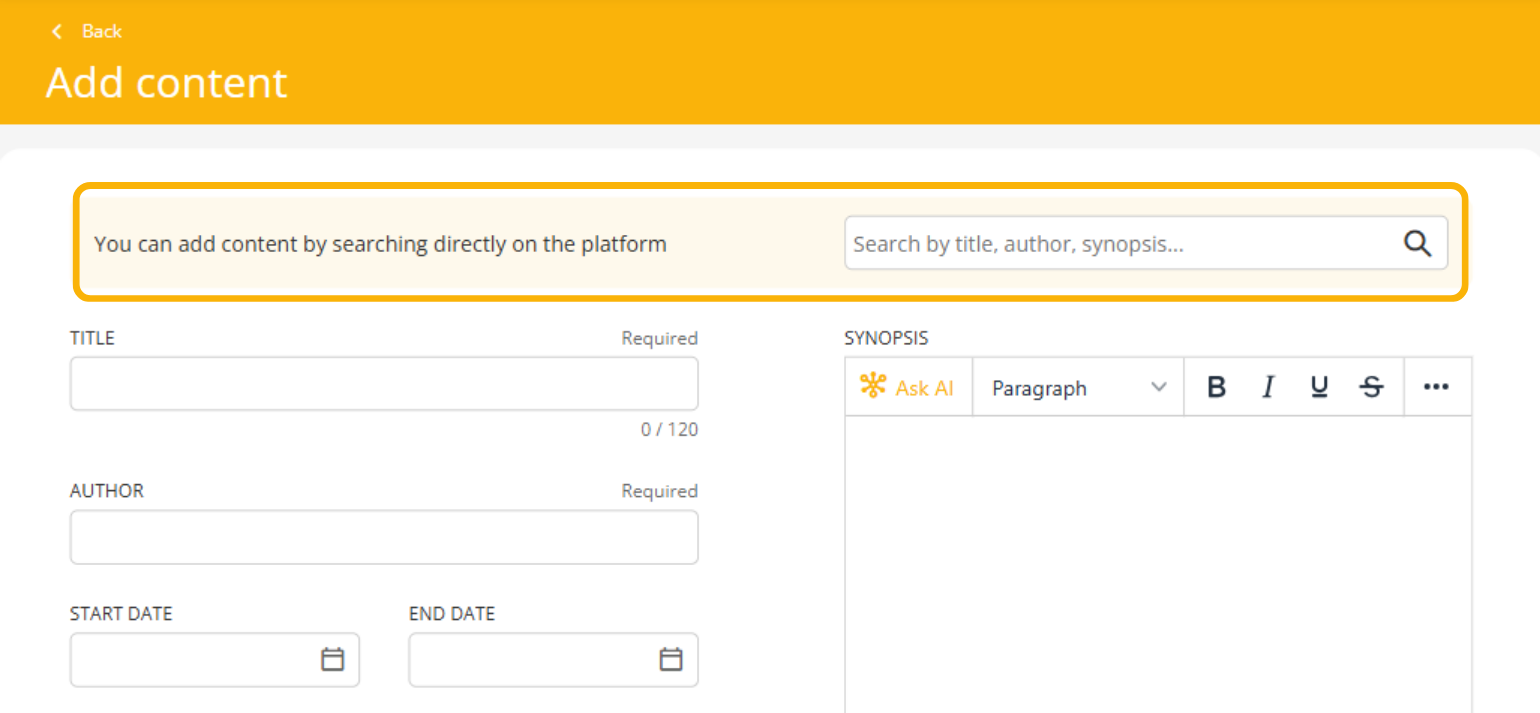Screen dimensions: 1540x713
Task: Go back using the Back link
Action: 101,32
